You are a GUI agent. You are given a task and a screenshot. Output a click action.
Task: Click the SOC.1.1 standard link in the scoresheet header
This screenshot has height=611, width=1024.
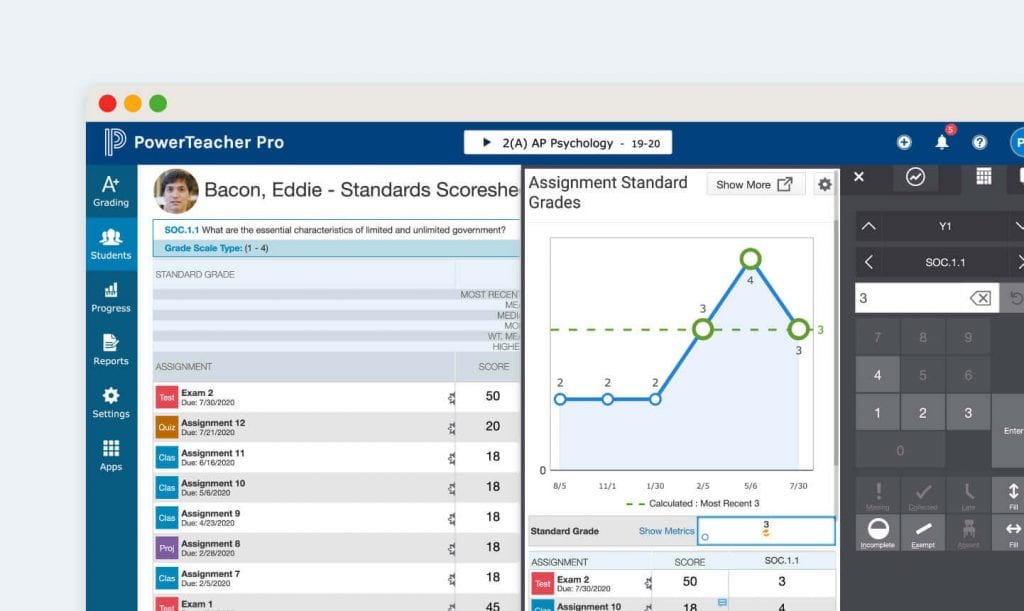[182, 230]
